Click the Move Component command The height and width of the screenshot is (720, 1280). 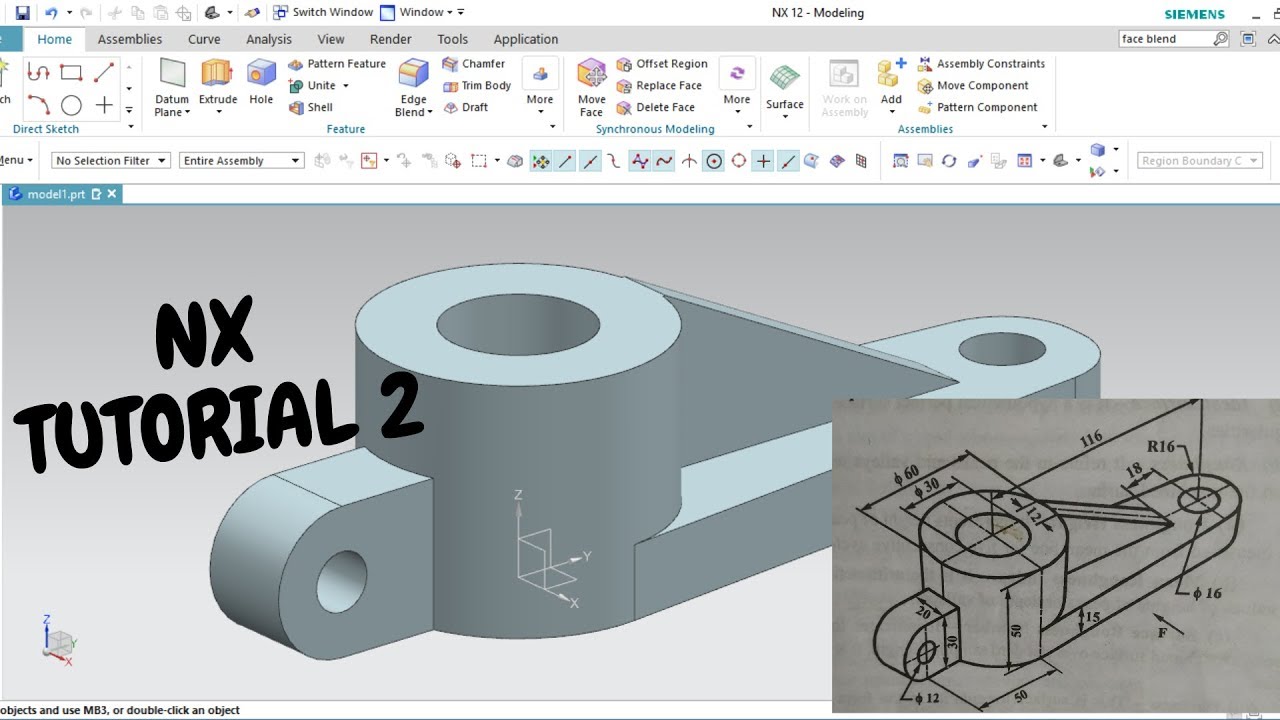pos(973,86)
